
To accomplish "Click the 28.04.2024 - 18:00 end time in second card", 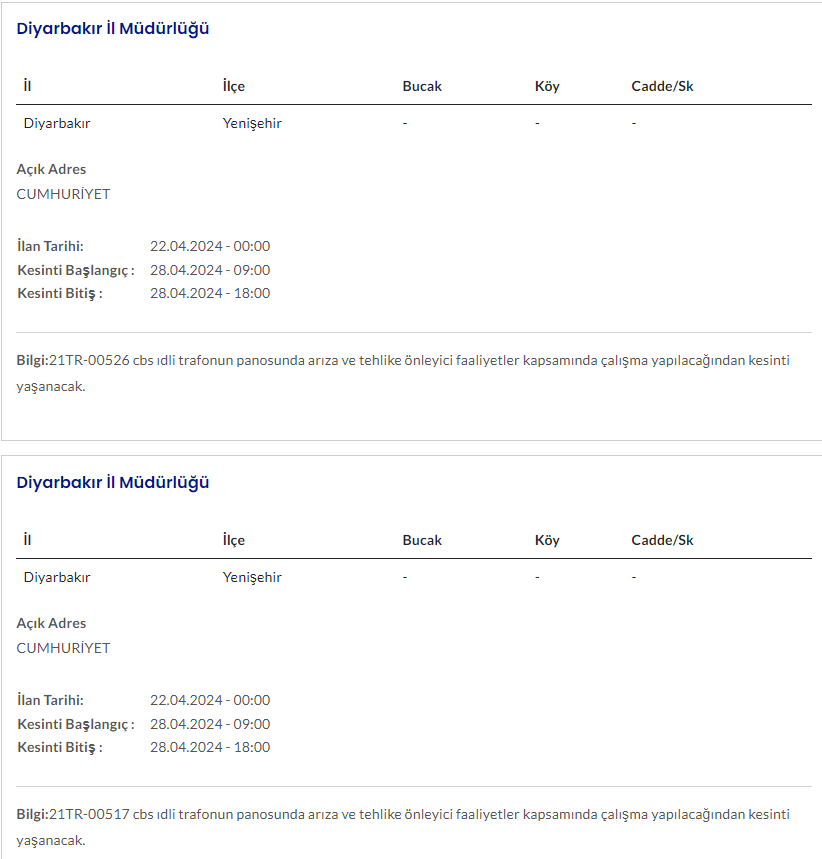I will (210, 747).
